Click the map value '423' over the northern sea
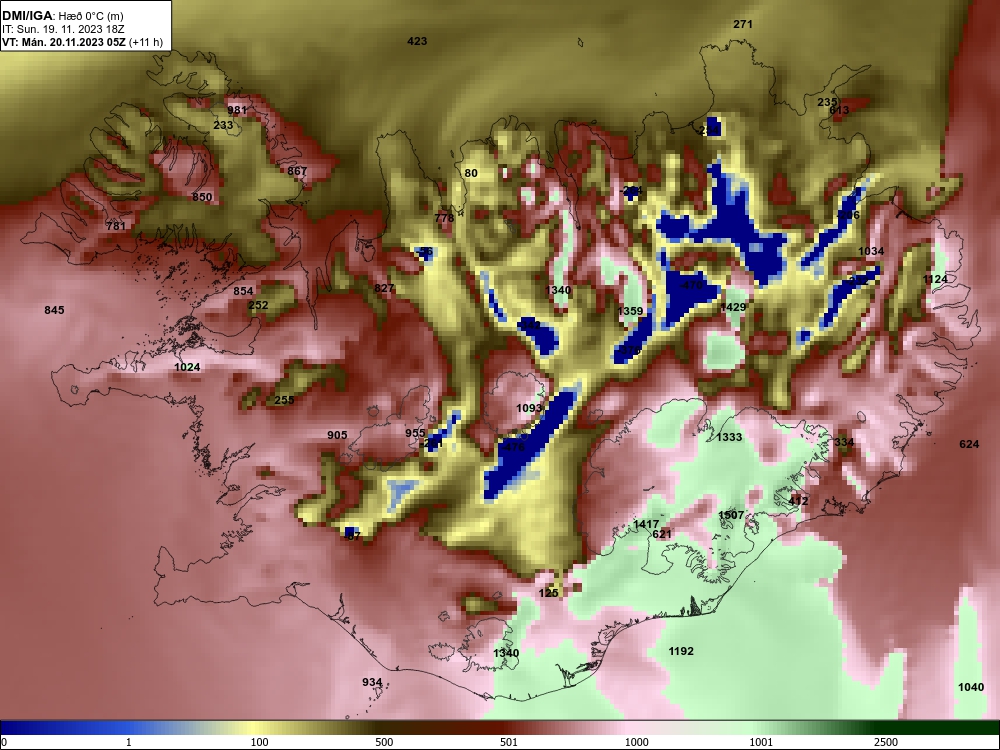 click(x=417, y=41)
